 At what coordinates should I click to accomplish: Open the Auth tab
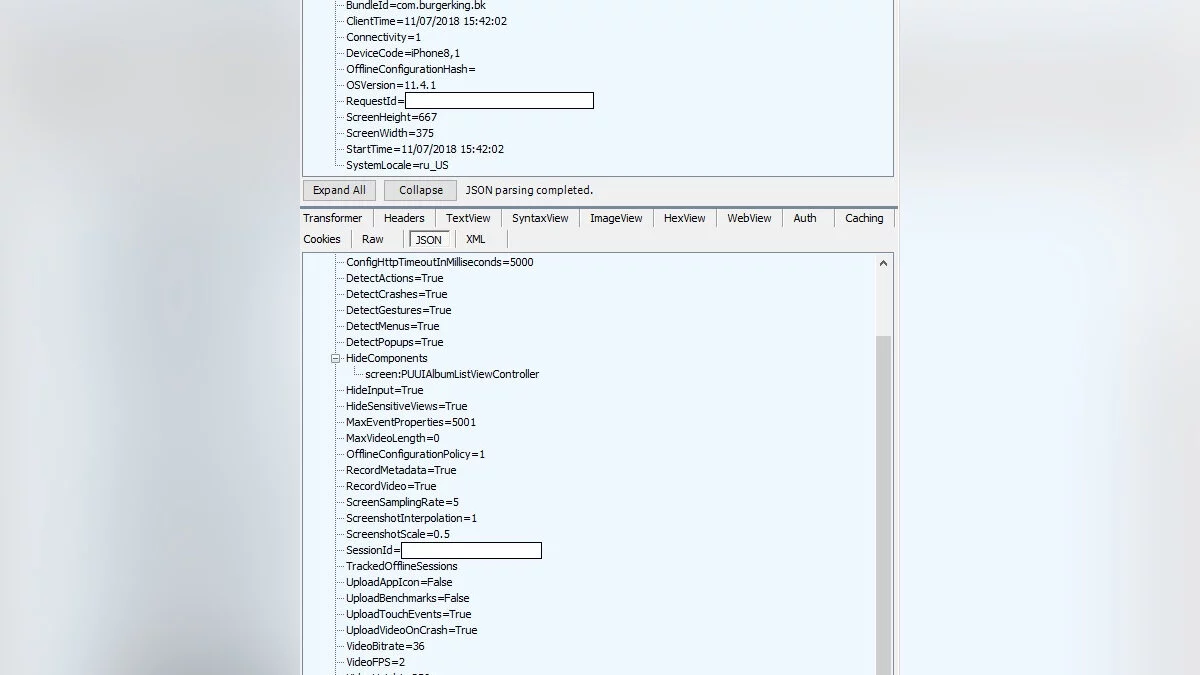[805, 218]
